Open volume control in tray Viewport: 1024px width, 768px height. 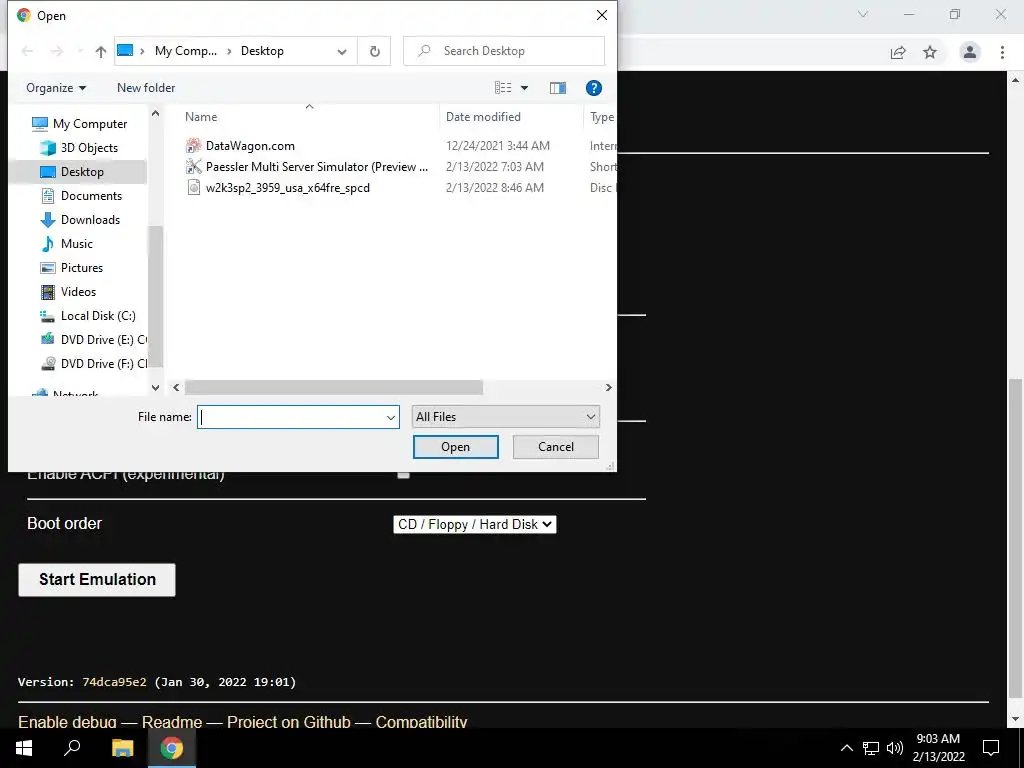pyautogui.click(x=895, y=748)
